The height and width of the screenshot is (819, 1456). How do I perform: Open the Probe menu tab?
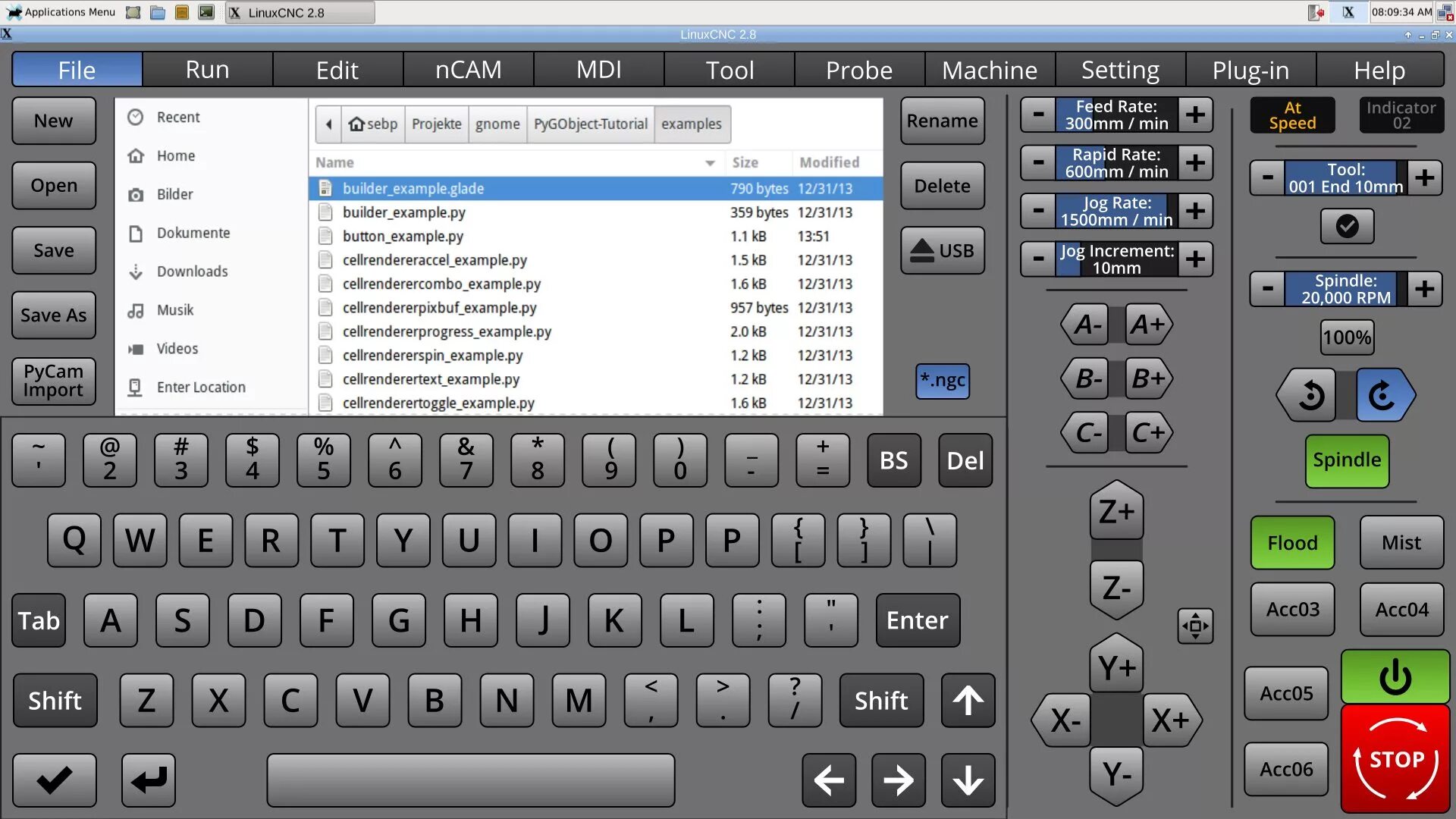point(858,69)
